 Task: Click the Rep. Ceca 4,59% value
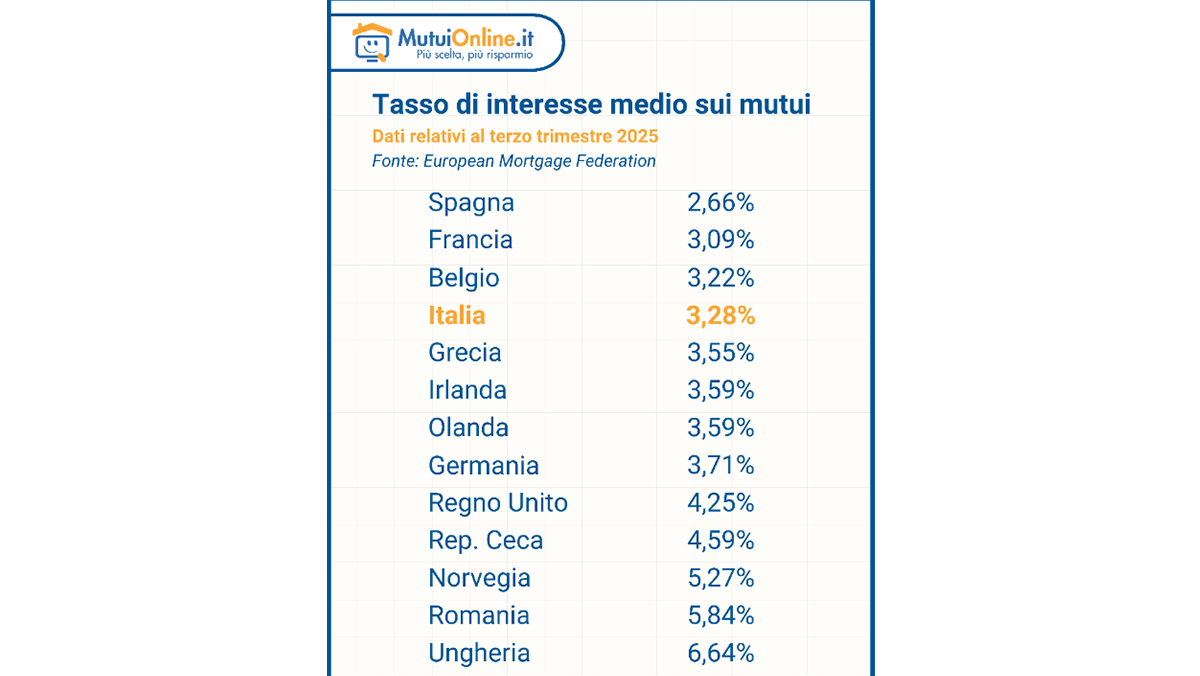[720, 541]
